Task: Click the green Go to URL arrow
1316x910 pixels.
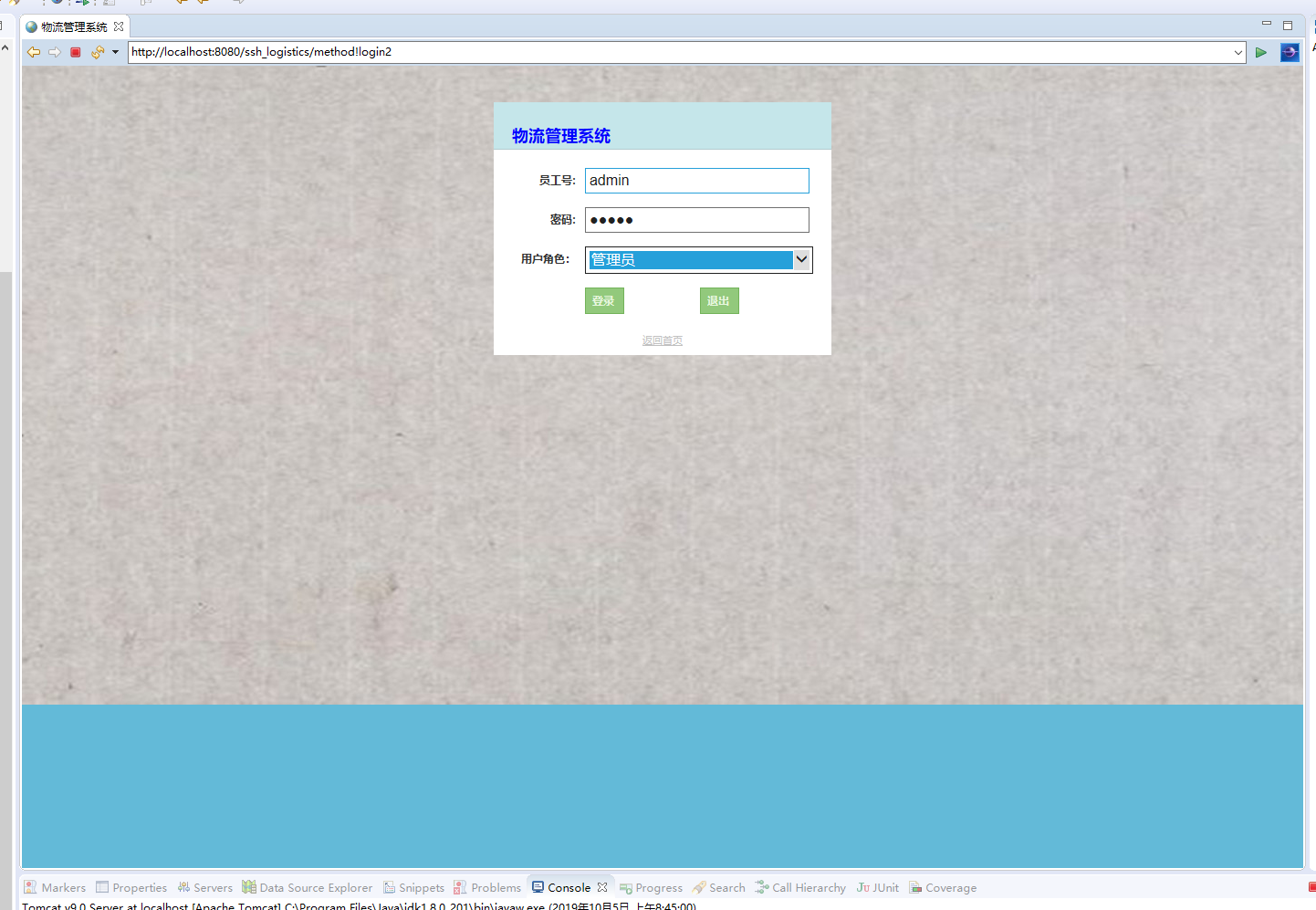Action: pyautogui.click(x=1261, y=52)
